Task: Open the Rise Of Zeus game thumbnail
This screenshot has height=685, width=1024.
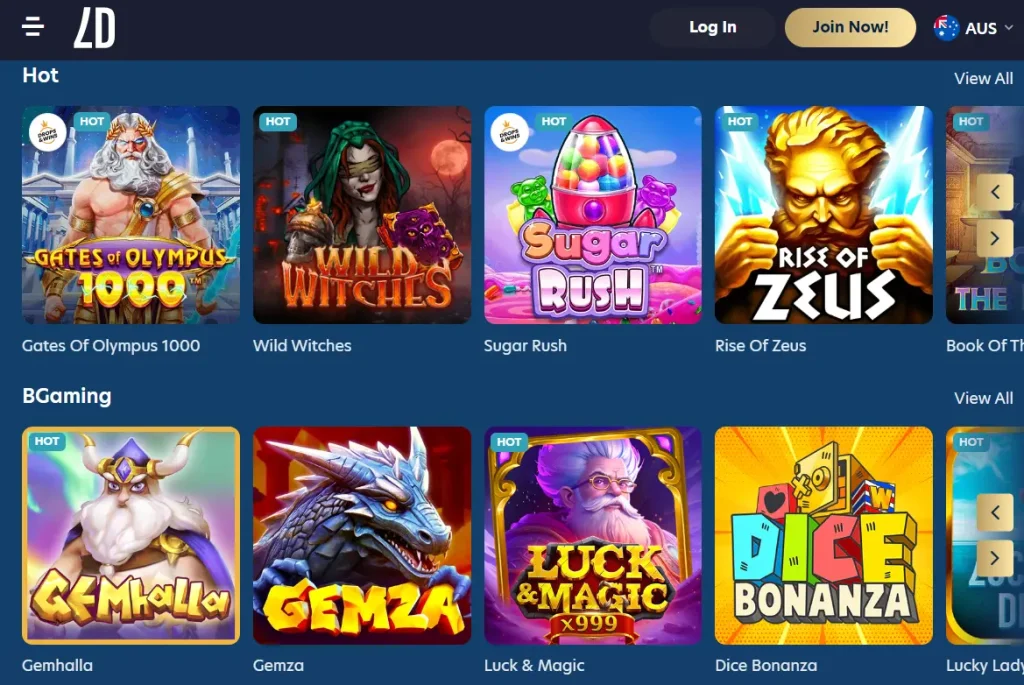Action: tap(824, 215)
